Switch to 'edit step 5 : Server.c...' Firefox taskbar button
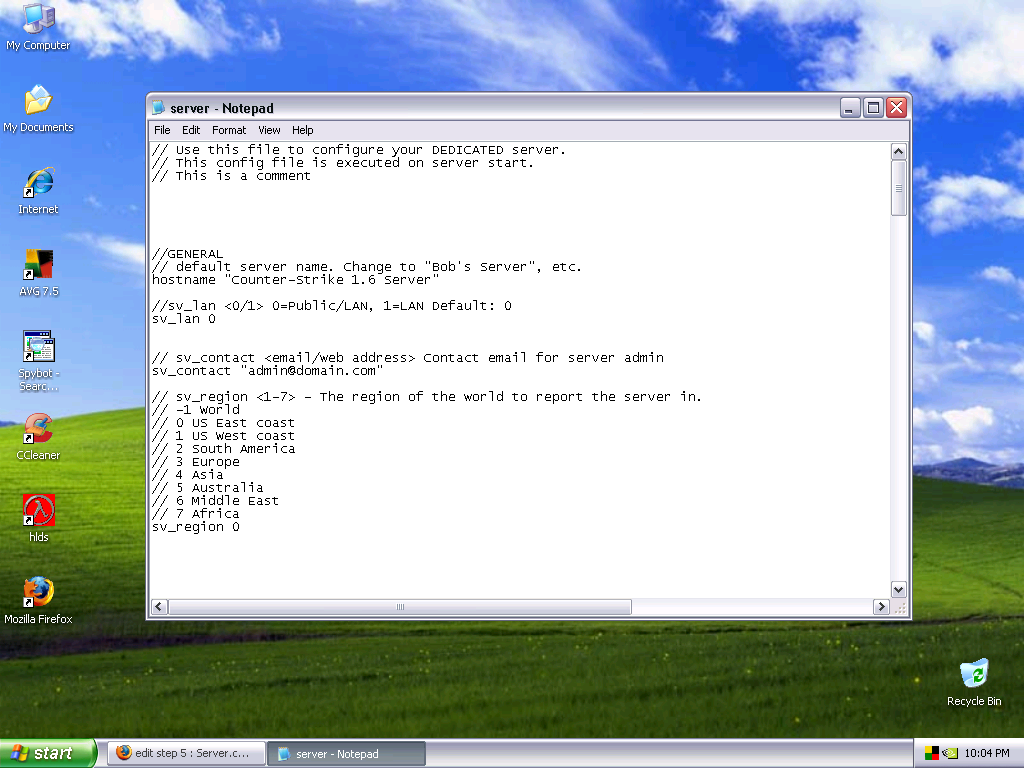 (186, 753)
